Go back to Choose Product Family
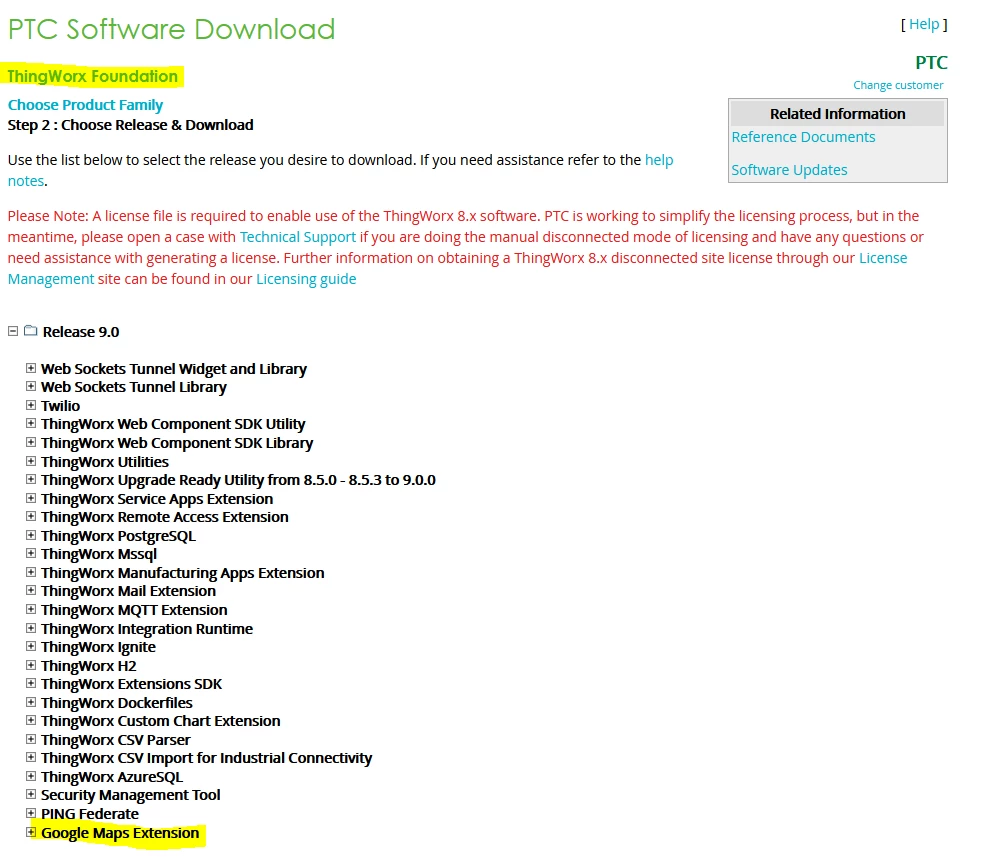This screenshot has width=995, height=857. tap(85, 105)
